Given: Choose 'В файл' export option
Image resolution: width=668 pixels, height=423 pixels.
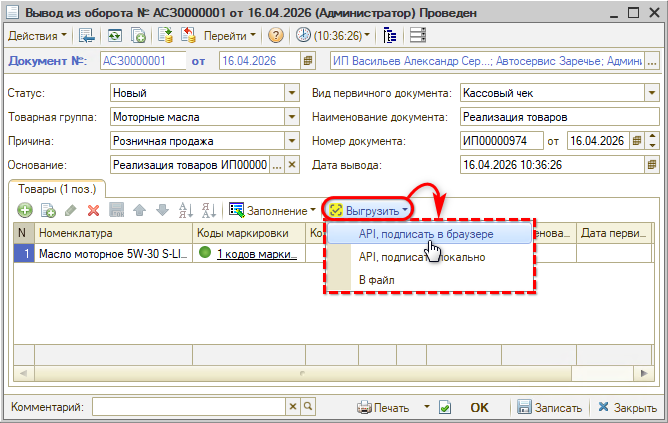Looking at the screenshot, I should point(376,280).
